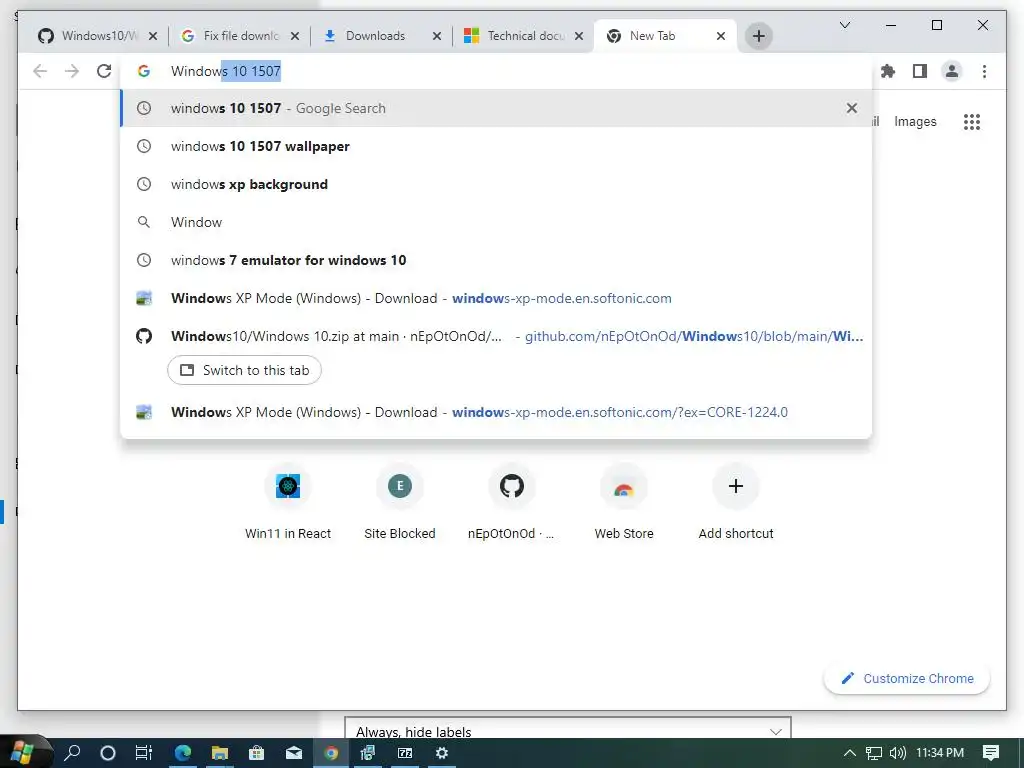Click the Add shortcut tile
The width and height of the screenshot is (1024, 768).
[736, 503]
